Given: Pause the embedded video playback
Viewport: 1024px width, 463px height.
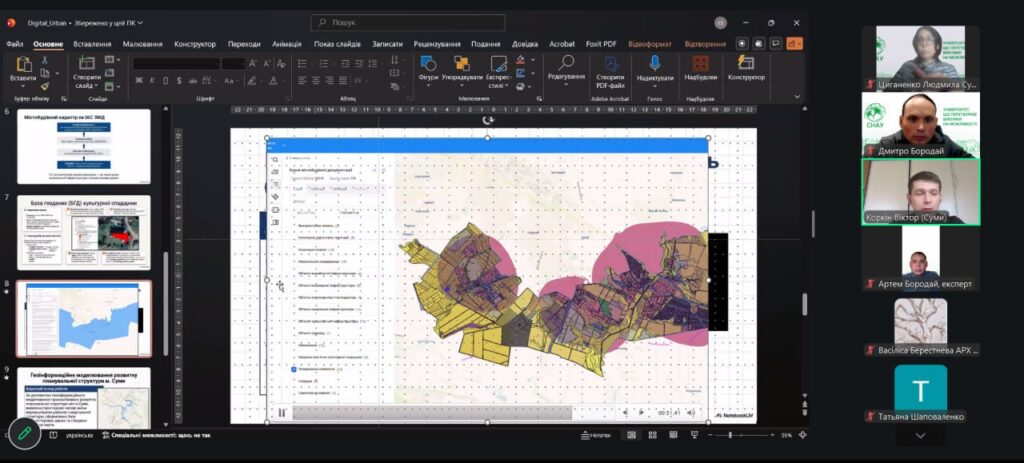Looking at the screenshot, I should [x=282, y=412].
